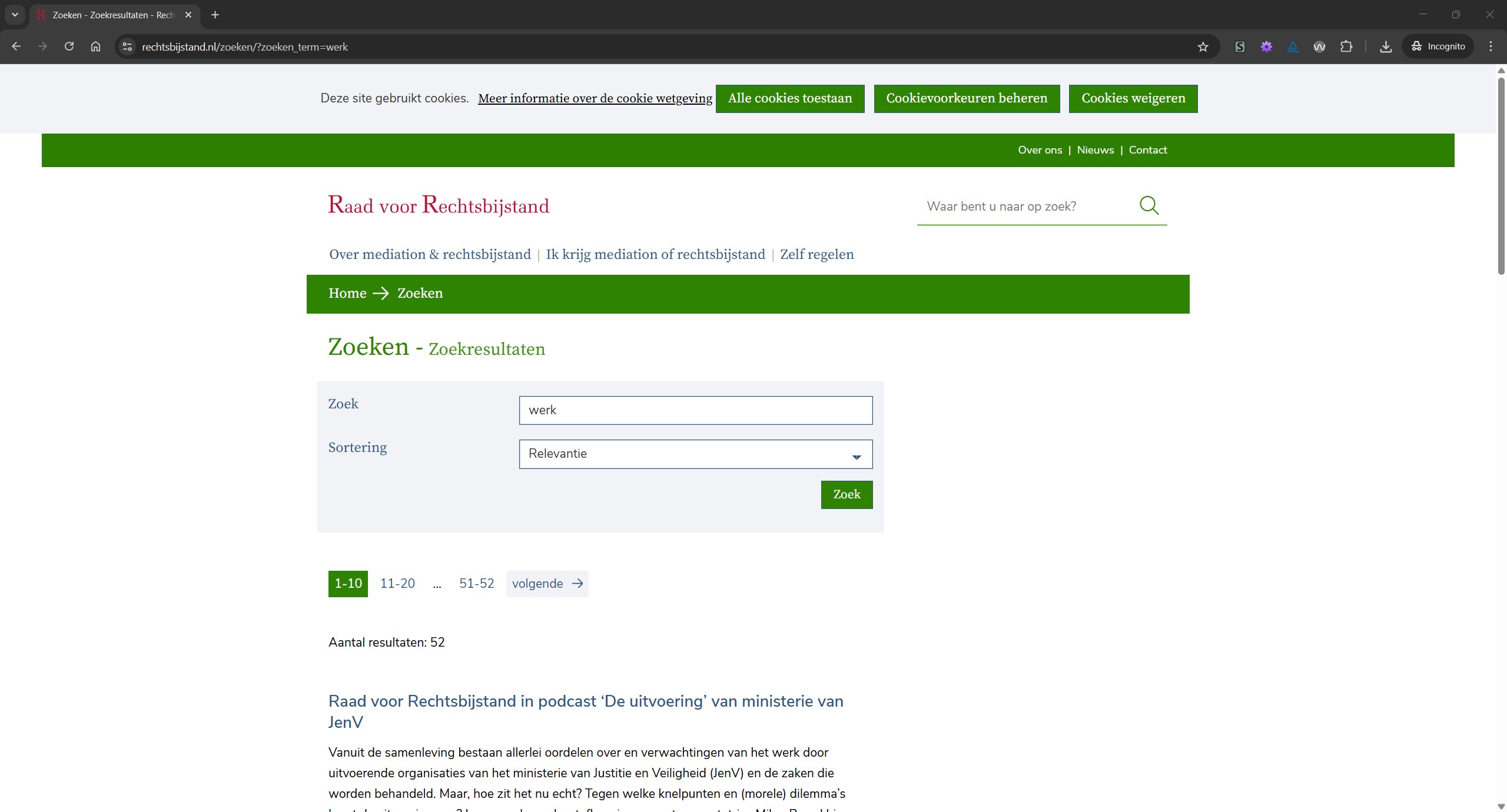Viewport: 1507px width, 812px height.
Task: Open Contact in top bar
Action: click(1148, 150)
